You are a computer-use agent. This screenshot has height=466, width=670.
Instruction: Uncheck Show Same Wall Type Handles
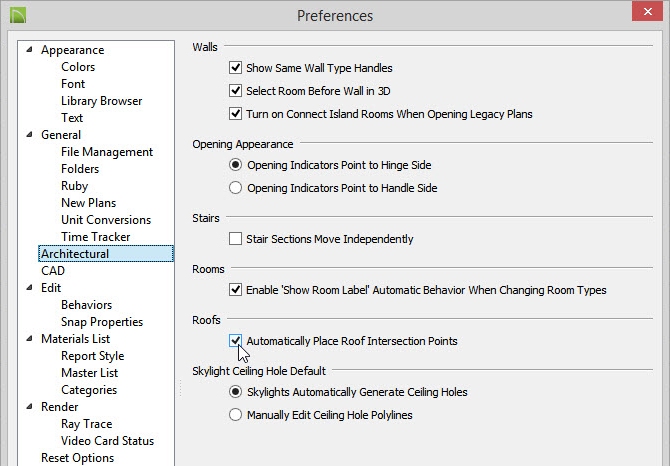(235, 68)
